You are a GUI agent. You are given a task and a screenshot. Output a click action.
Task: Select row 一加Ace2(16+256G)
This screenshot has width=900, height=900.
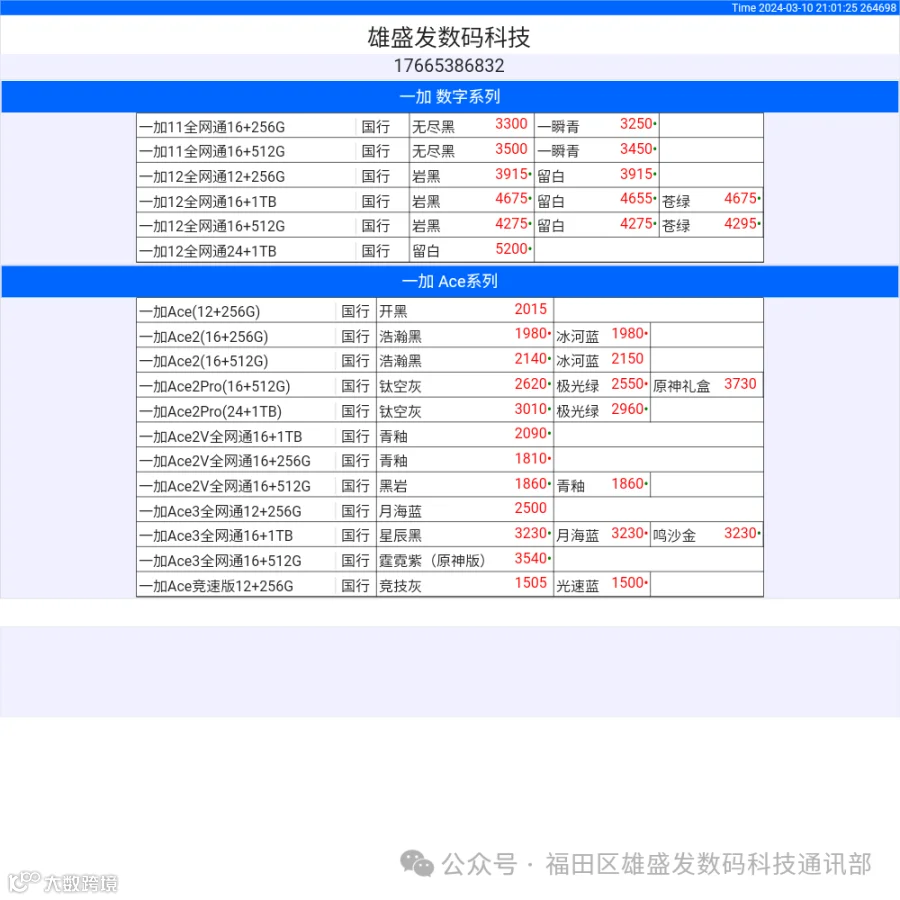click(x=450, y=335)
